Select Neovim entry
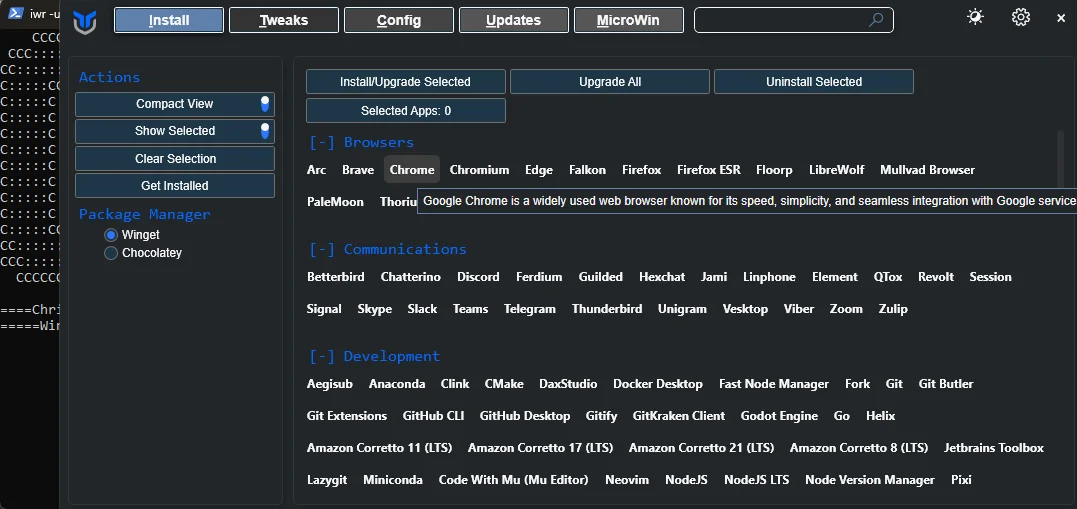 (627, 480)
